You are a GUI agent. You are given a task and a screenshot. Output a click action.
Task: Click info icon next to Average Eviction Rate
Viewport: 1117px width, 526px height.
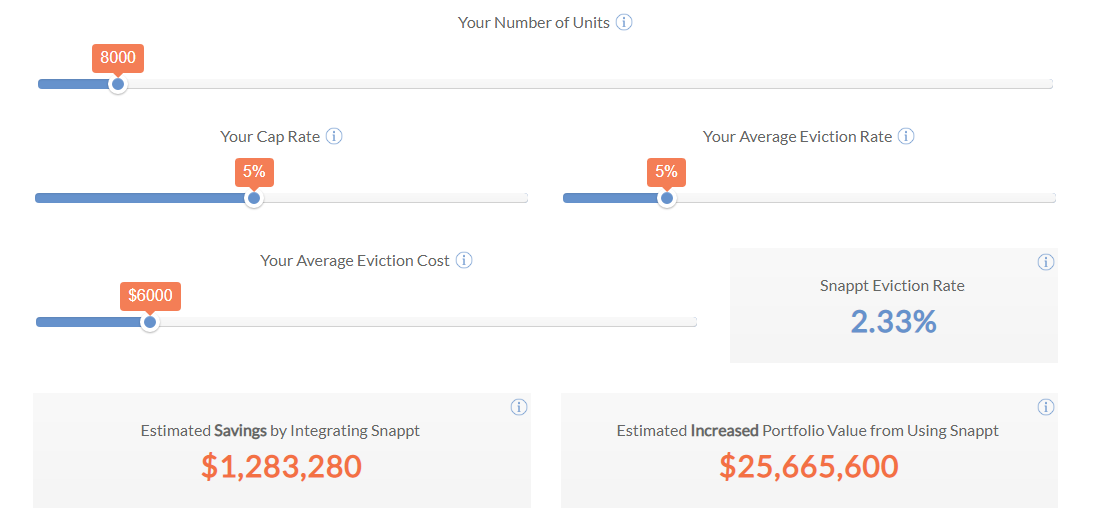coord(906,136)
